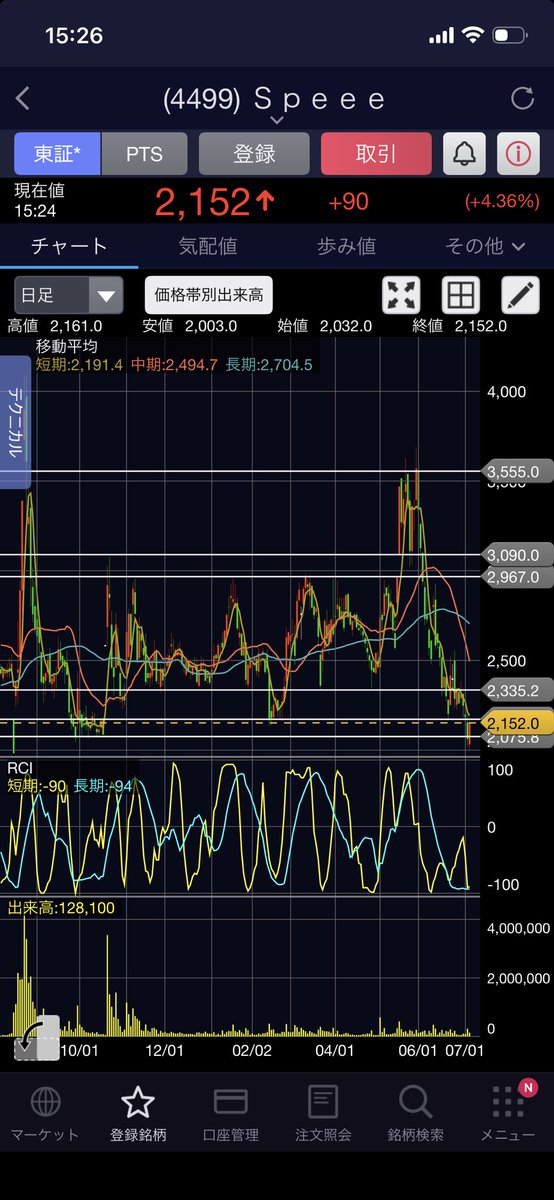The image size is (554, 1200).
Task: Tap the red 取引 button
Action: point(376,154)
